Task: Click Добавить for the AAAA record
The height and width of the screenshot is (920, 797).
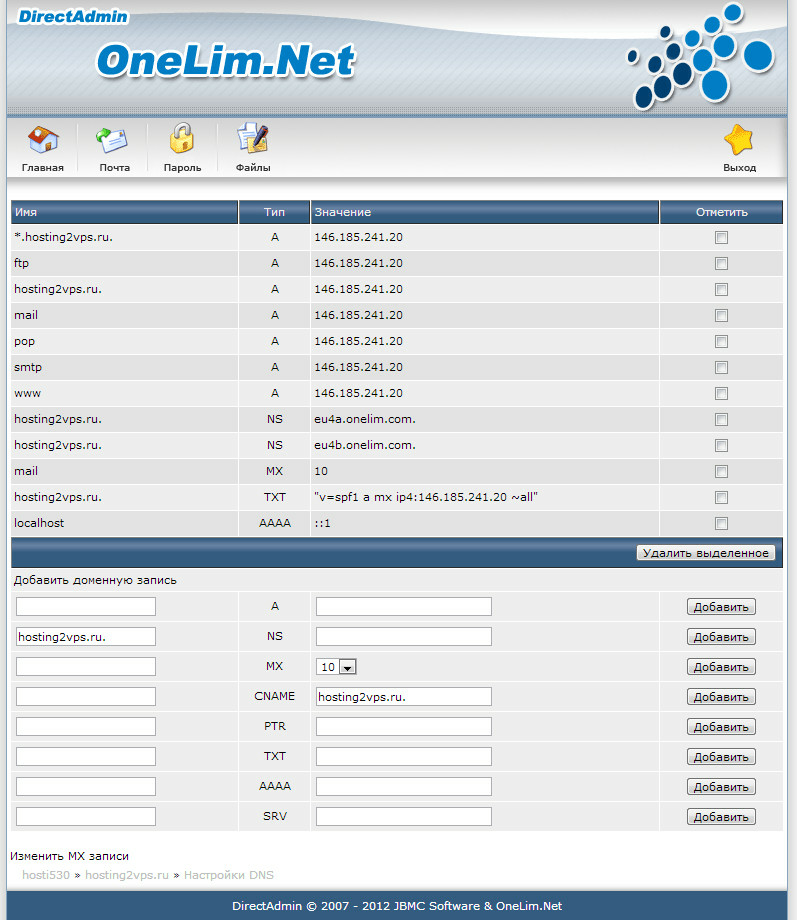Action: (x=721, y=787)
